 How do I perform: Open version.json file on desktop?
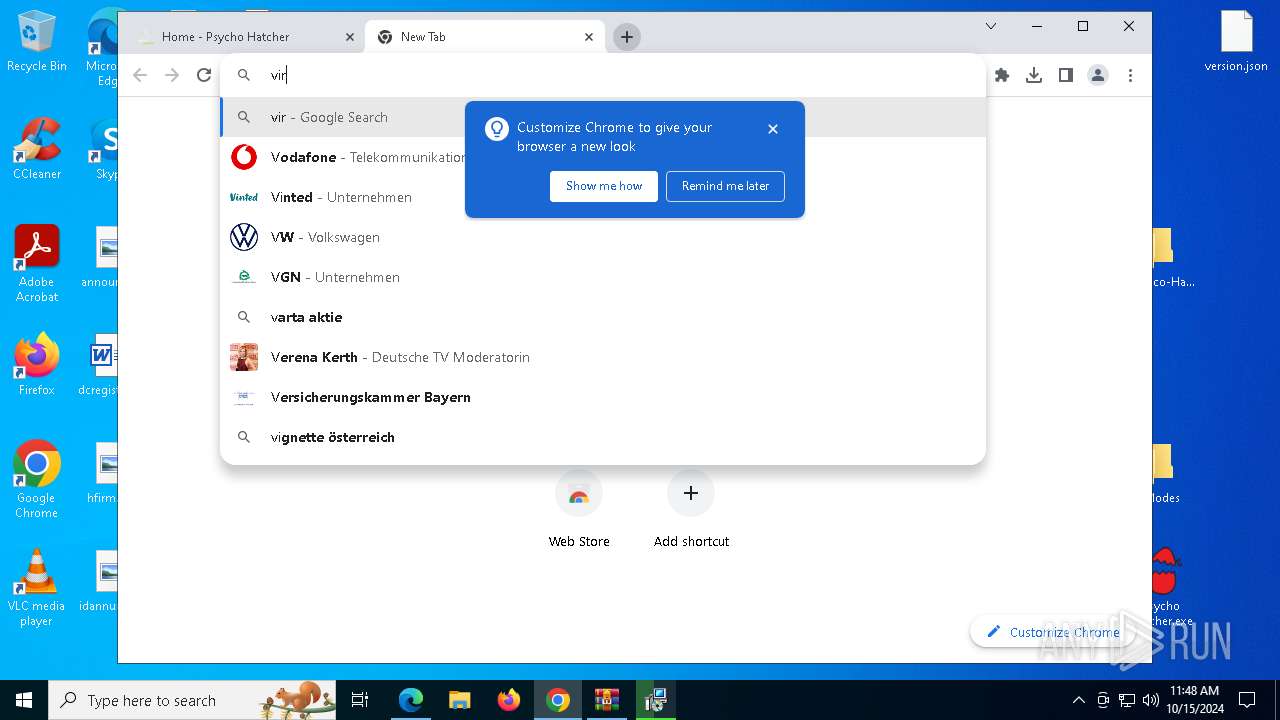pyautogui.click(x=1236, y=42)
